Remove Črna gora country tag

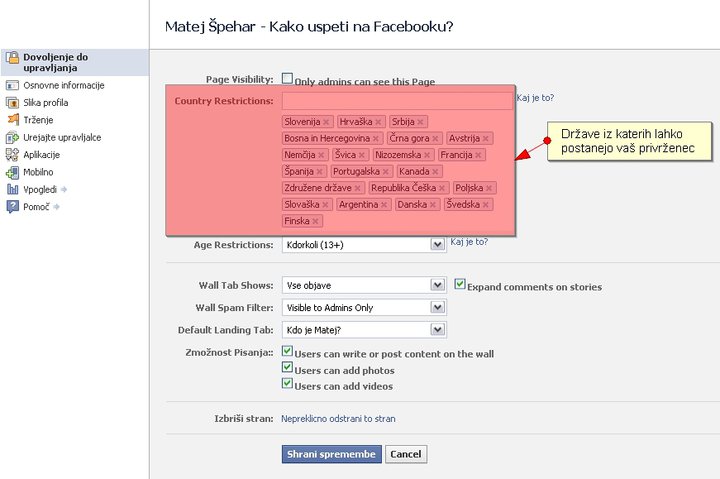(435, 139)
